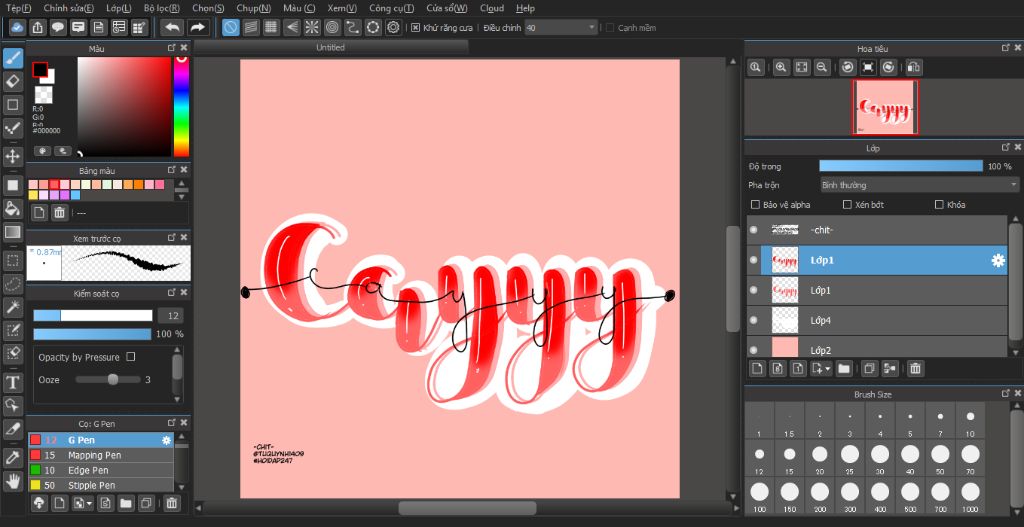Rotate view left in navigator

point(847,67)
